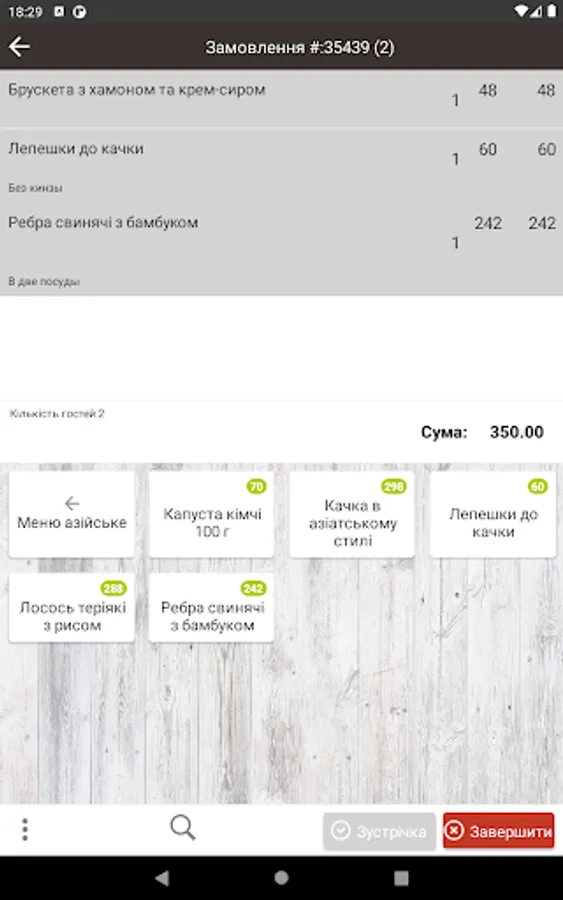Tap quantity 1 in the Брускета row
The image size is (563, 900).
click(456, 100)
